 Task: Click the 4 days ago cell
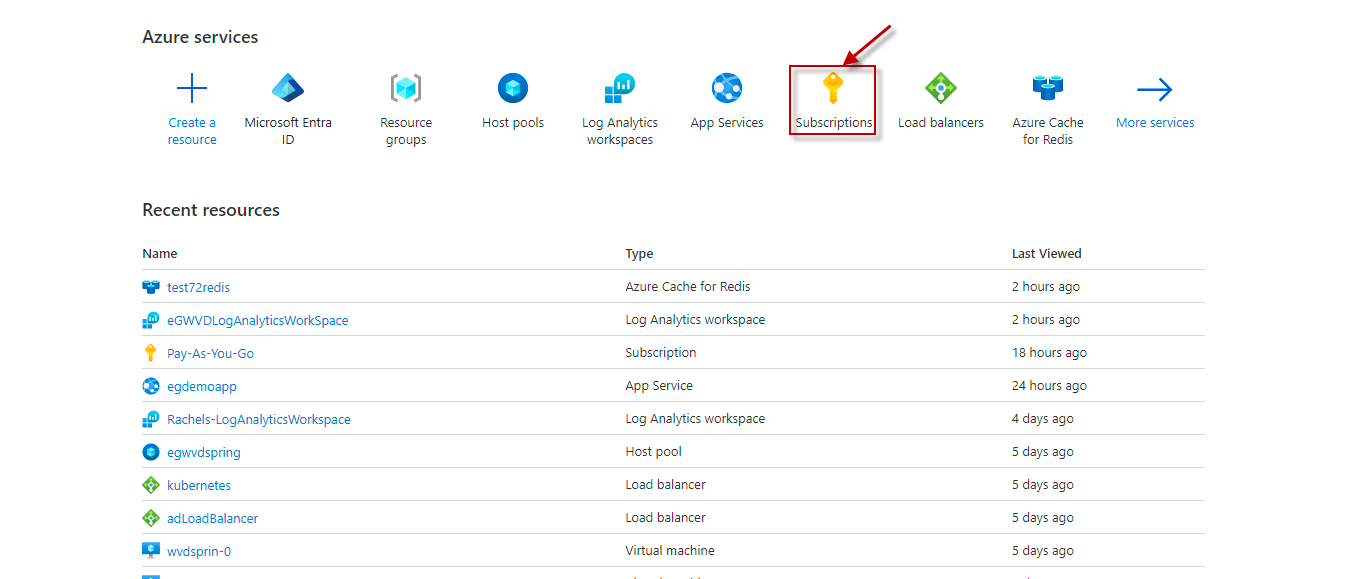pyautogui.click(x=1043, y=419)
